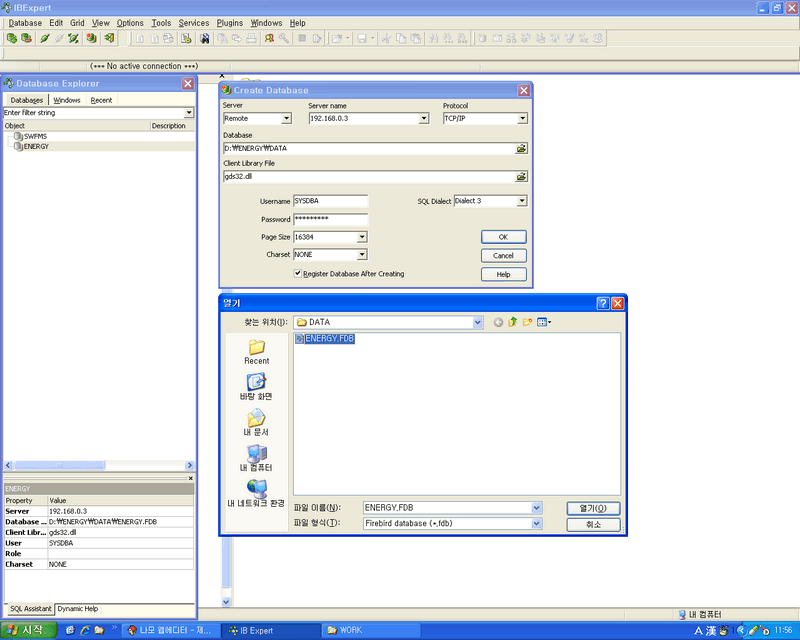
Task: Click the Database Explorer horizontal scrollbar
Action: point(99,465)
